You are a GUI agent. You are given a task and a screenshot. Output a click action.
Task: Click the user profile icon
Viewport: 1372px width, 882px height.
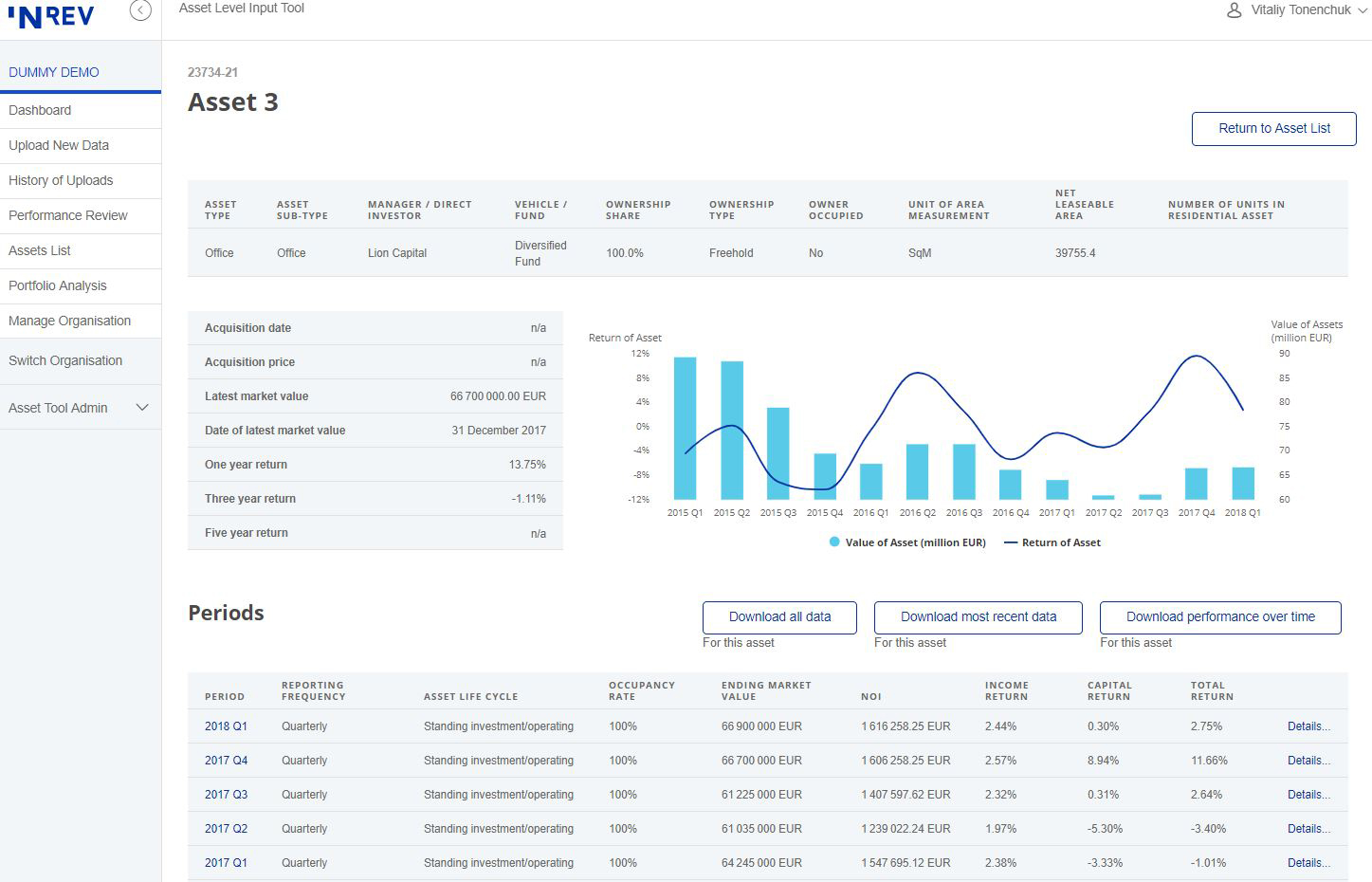click(x=1234, y=10)
